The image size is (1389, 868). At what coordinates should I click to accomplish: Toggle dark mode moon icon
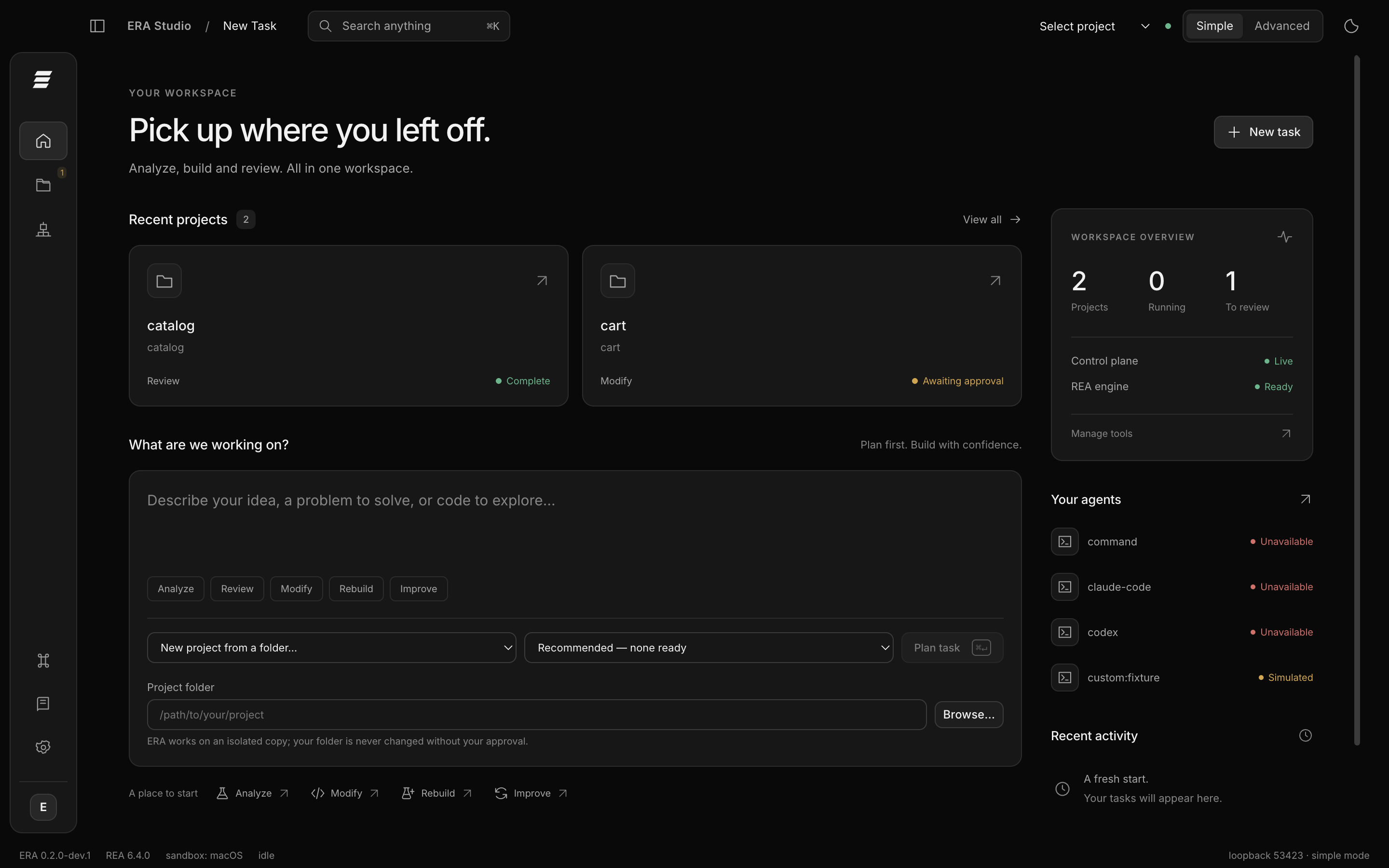(1351, 26)
